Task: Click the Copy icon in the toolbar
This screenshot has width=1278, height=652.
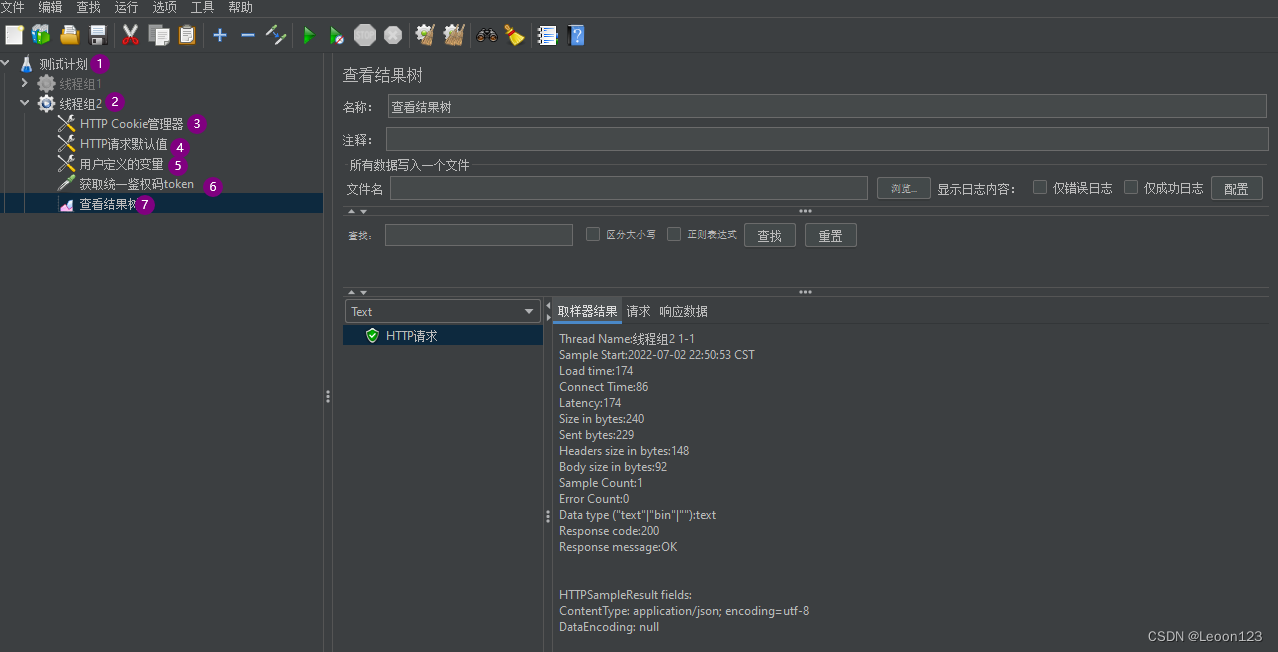Action: [x=159, y=35]
